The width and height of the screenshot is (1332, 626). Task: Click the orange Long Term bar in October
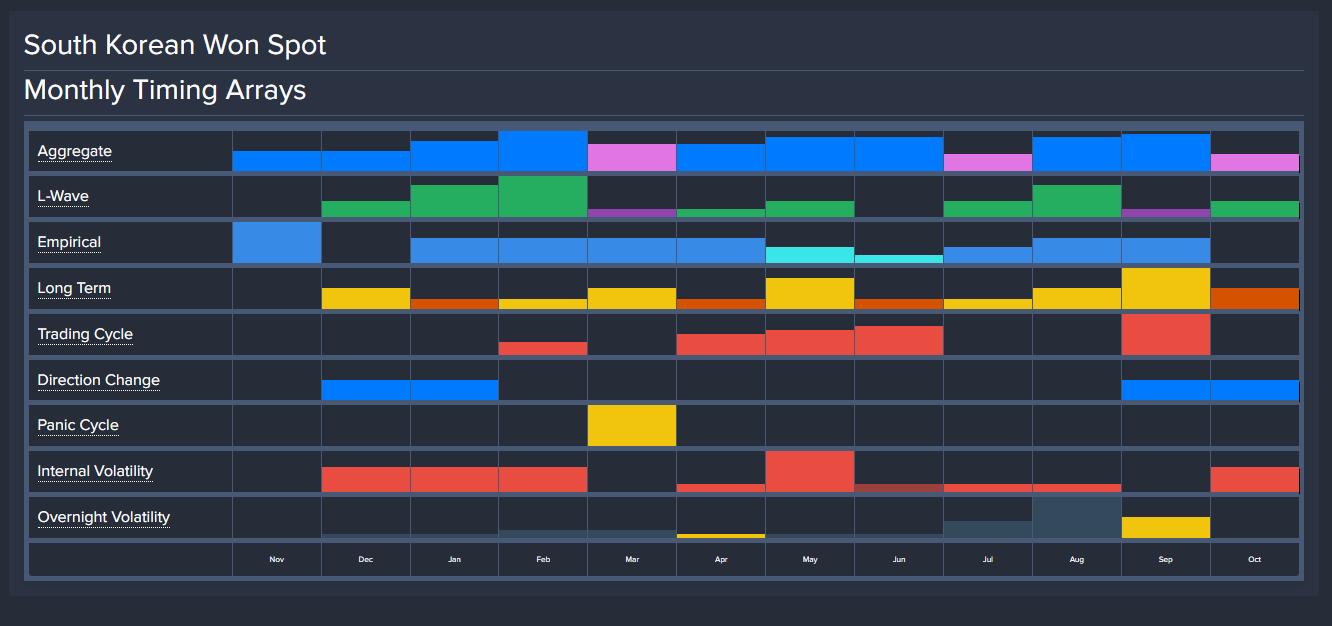click(1254, 298)
